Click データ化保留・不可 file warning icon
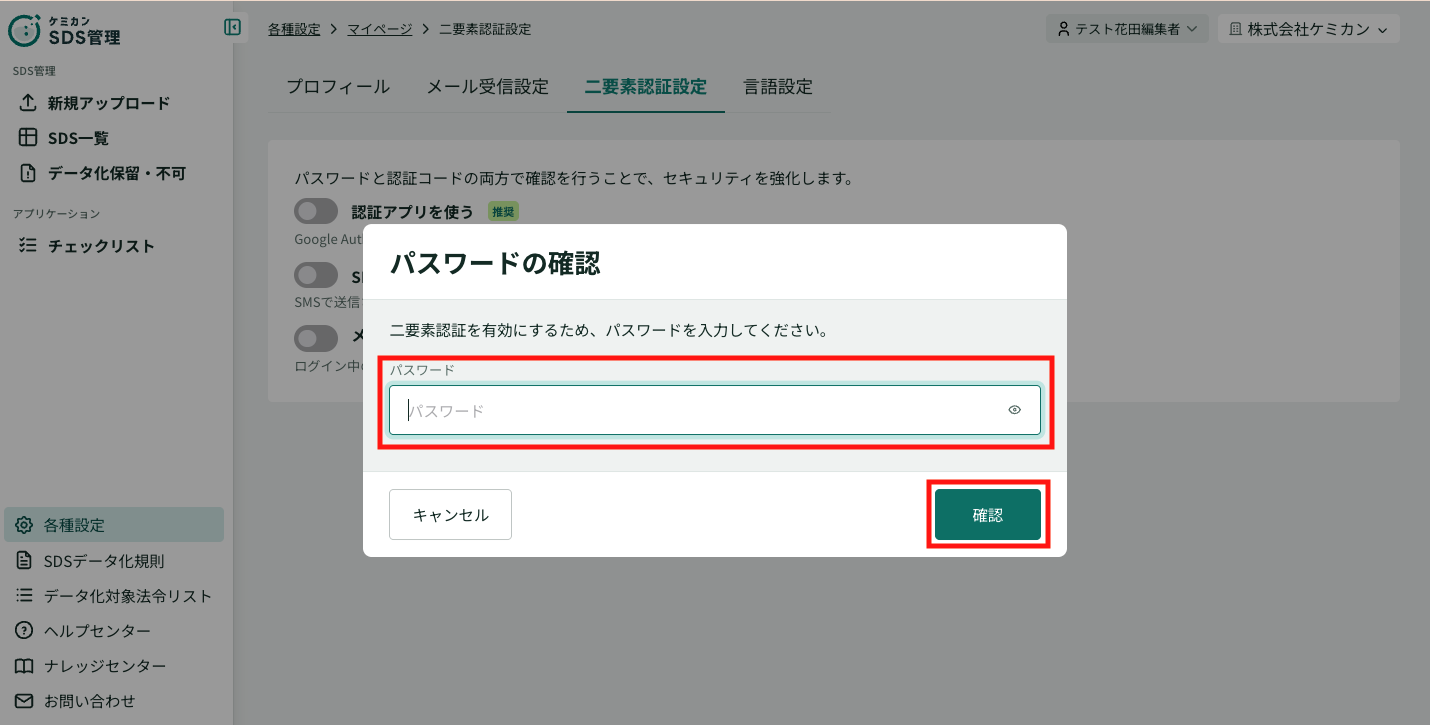 click(x=28, y=173)
